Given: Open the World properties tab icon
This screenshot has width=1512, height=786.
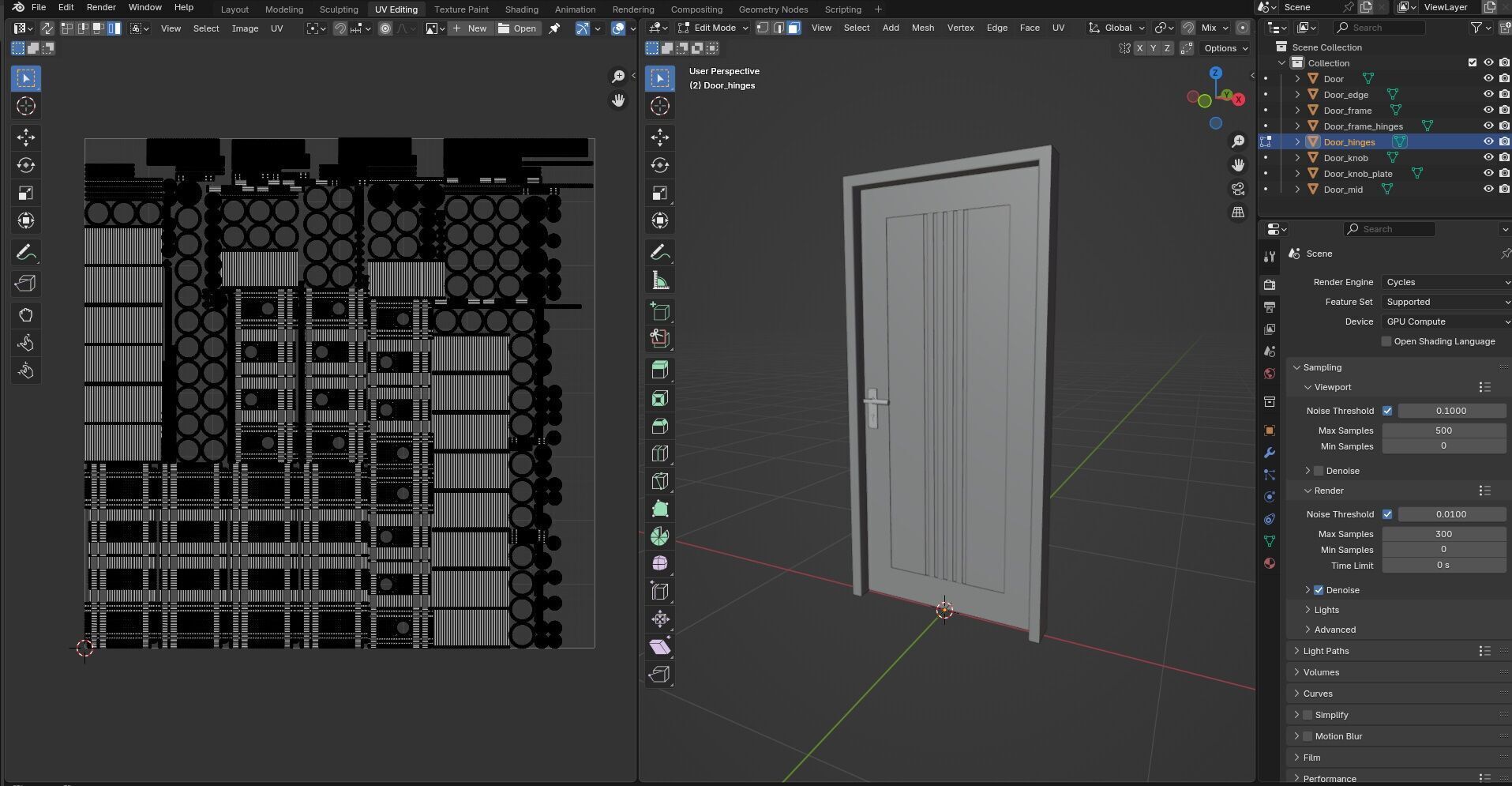Looking at the screenshot, I should click(x=1270, y=374).
